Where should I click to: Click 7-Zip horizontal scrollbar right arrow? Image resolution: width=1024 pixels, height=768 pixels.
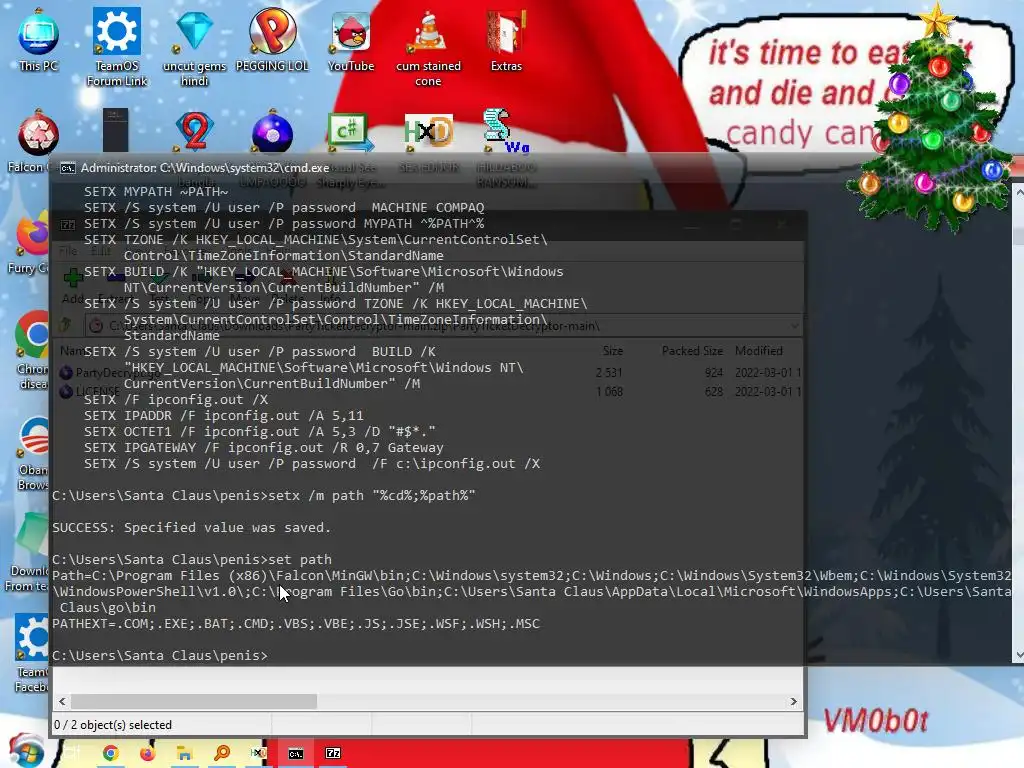[793, 701]
